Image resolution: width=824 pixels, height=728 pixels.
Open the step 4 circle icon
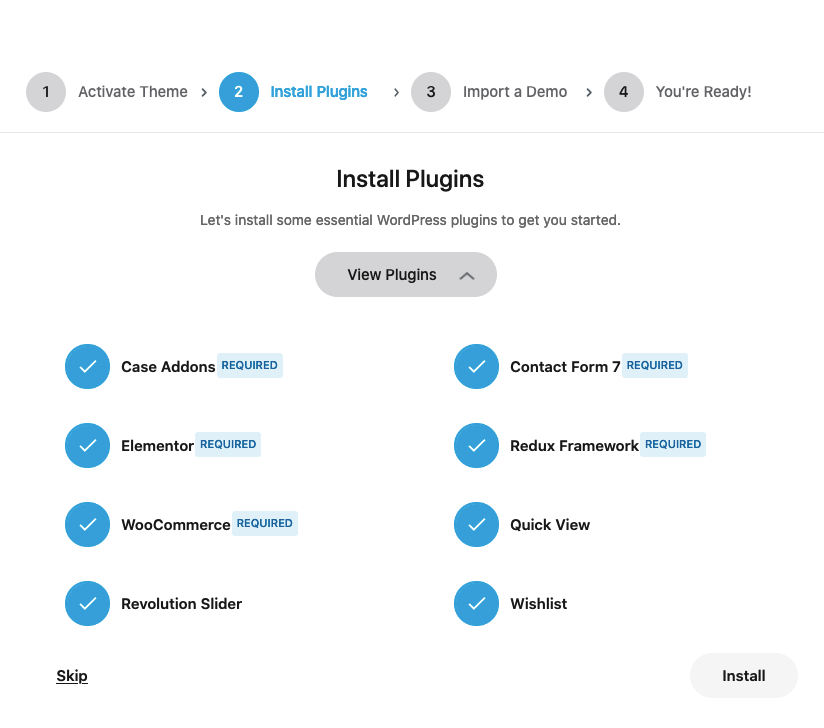tap(624, 91)
